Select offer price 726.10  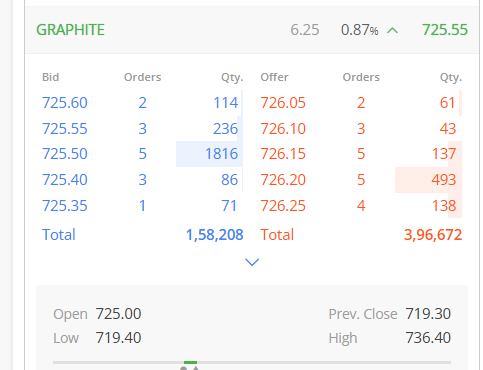click(x=283, y=129)
